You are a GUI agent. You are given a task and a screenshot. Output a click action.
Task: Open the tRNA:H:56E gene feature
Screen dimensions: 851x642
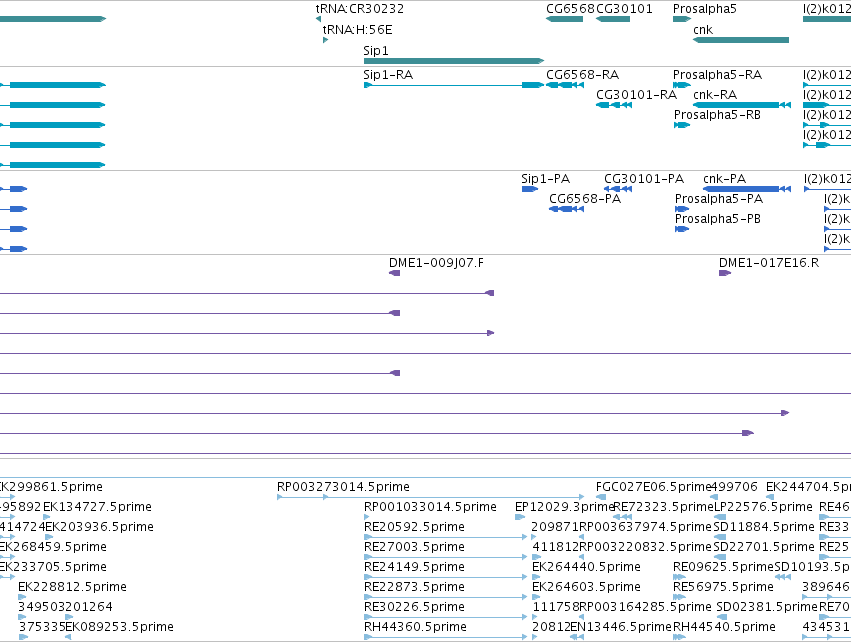(x=325, y=40)
